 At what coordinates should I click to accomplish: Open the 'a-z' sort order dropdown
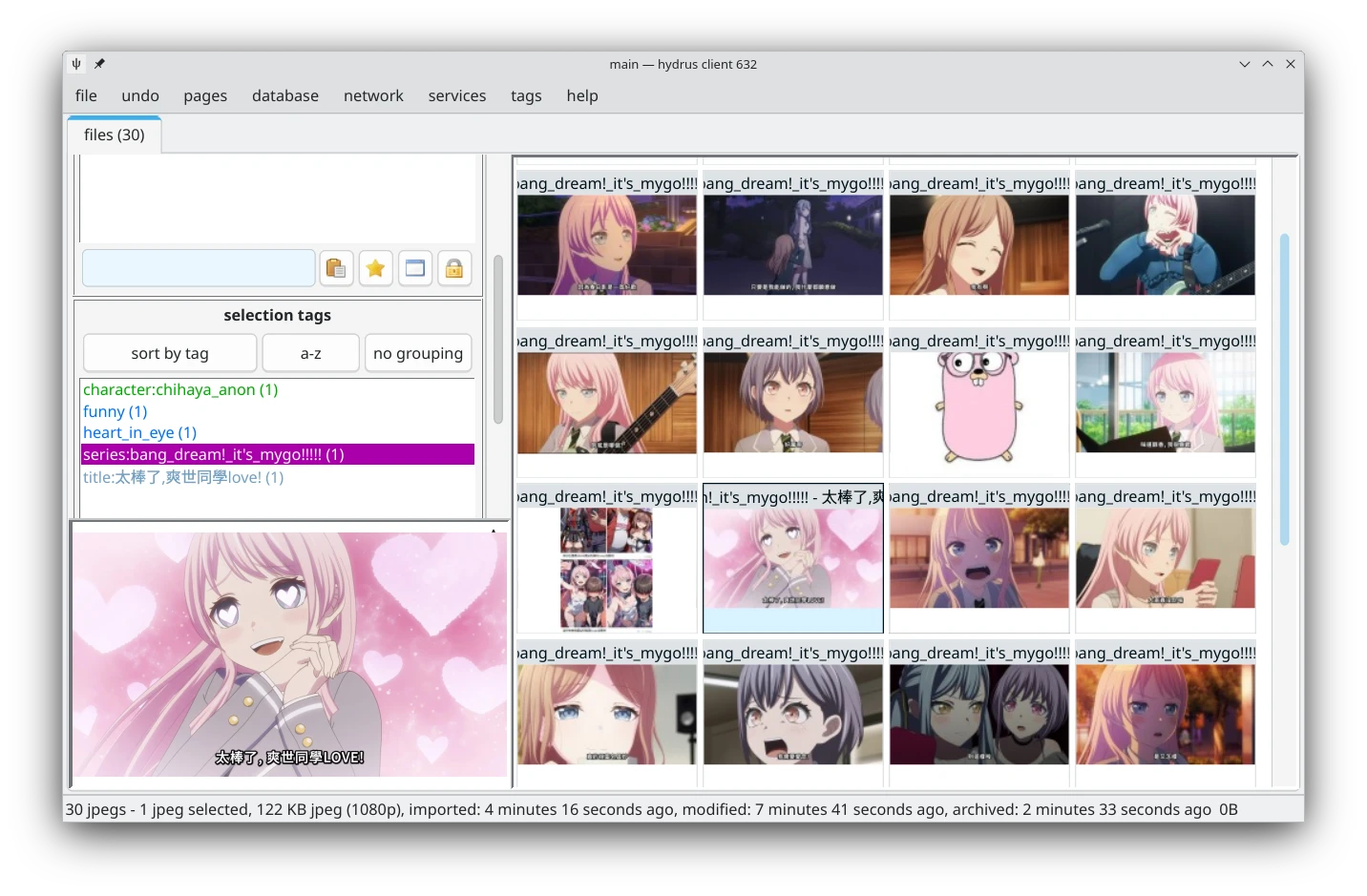coord(310,352)
